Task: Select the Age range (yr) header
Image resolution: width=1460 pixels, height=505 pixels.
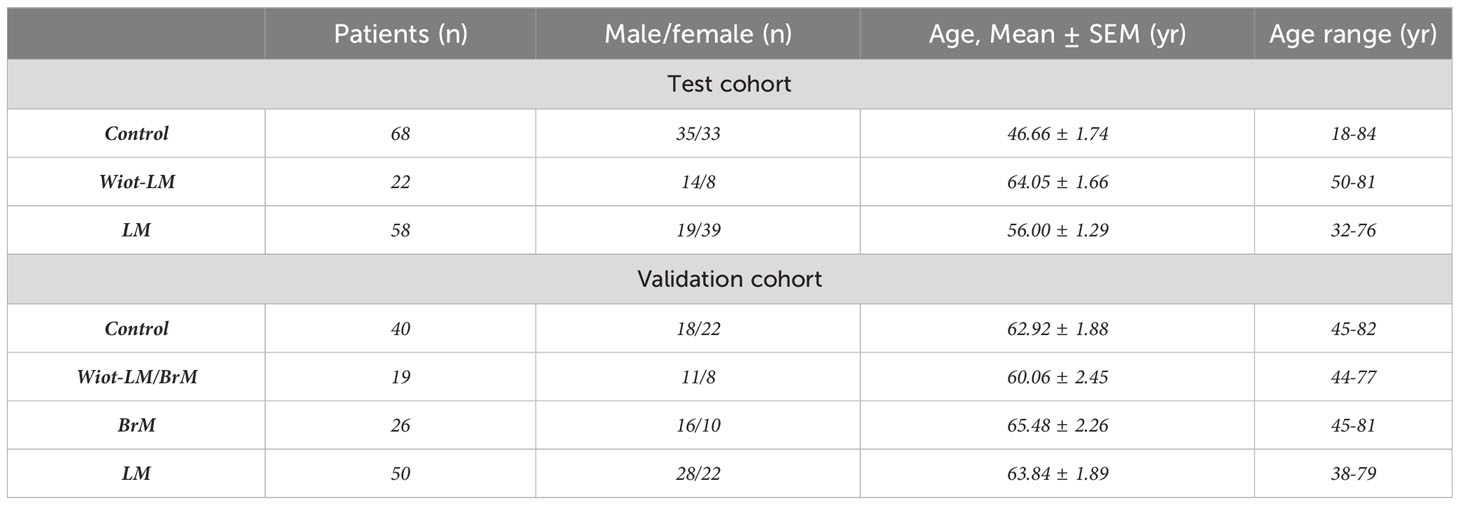Action: pyautogui.click(x=1353, y=34)
